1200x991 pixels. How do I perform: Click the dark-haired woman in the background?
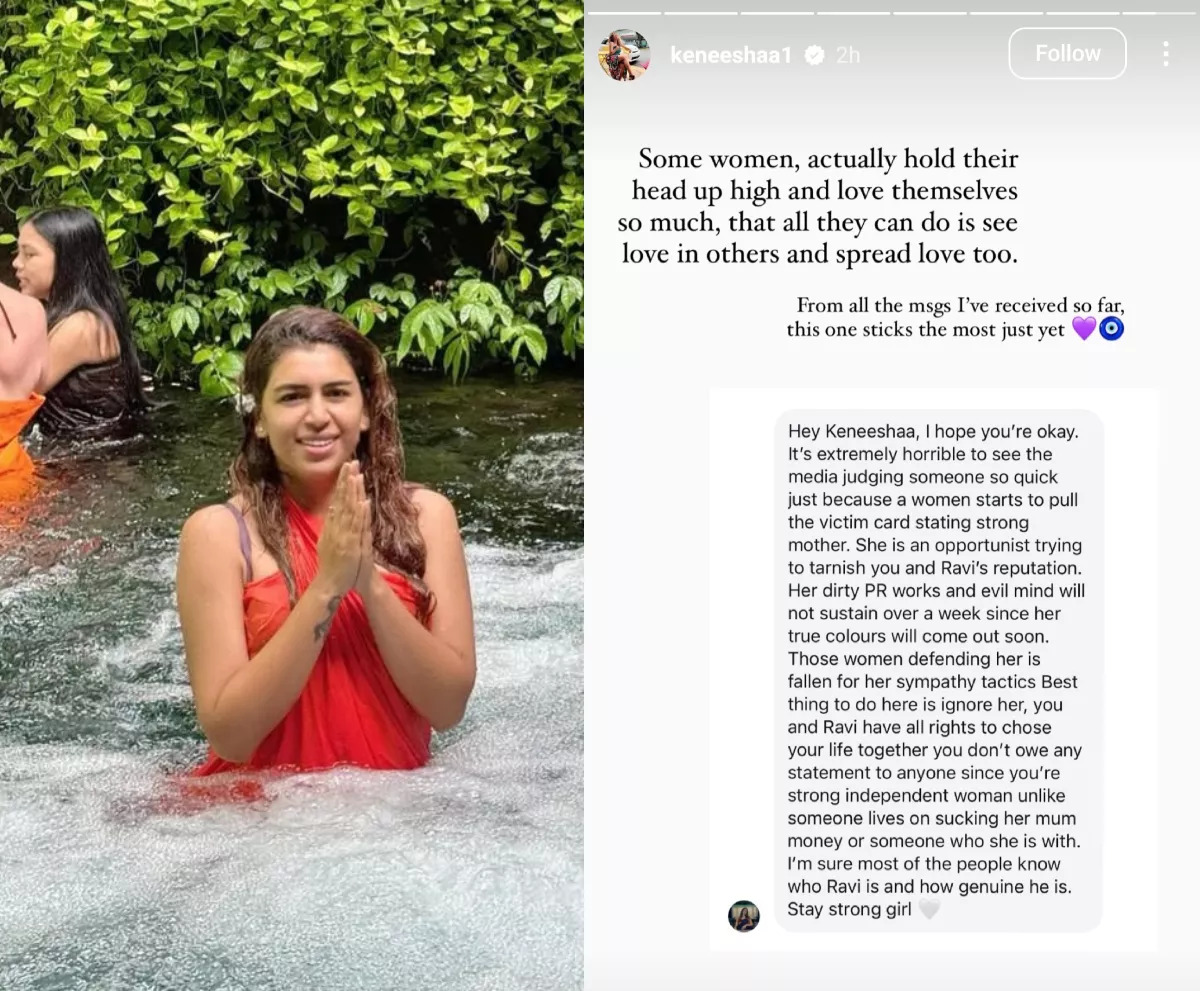click(78, 320)
